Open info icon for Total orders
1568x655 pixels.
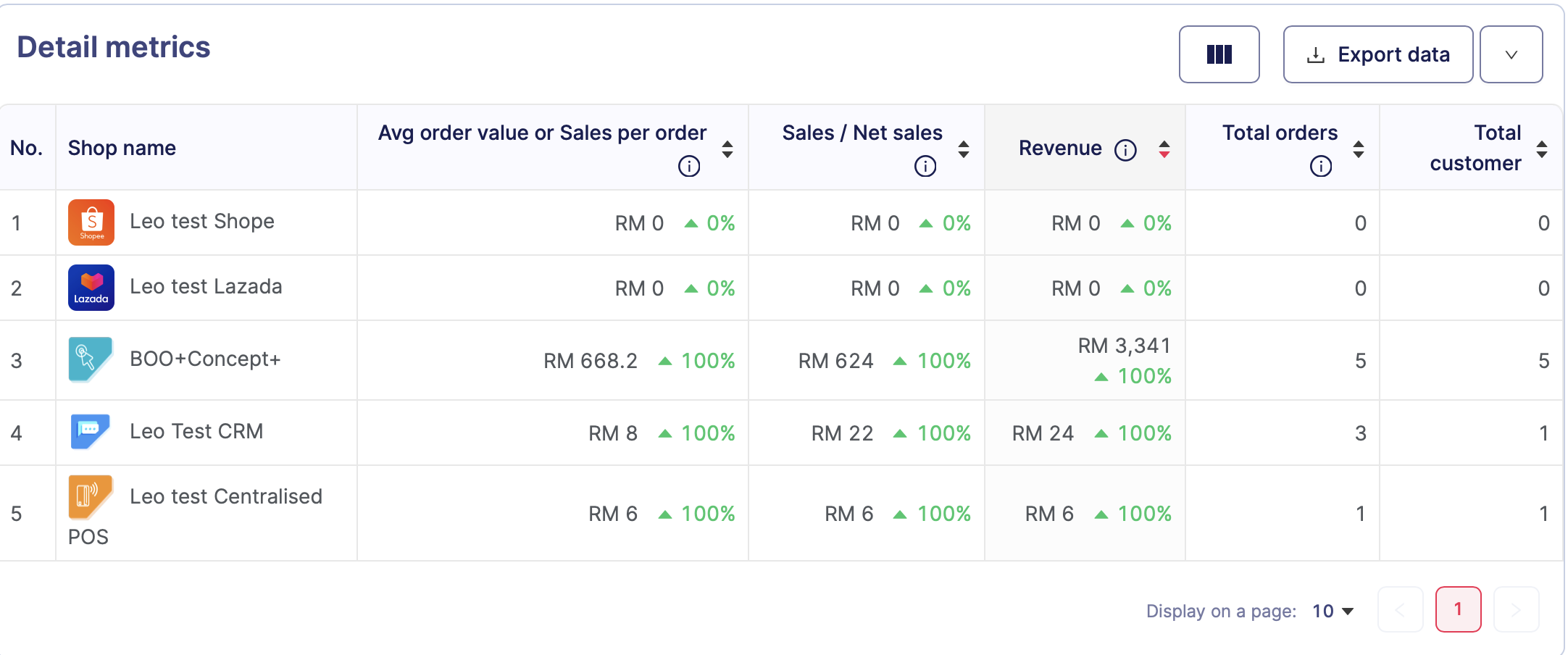click(1320, 166)
